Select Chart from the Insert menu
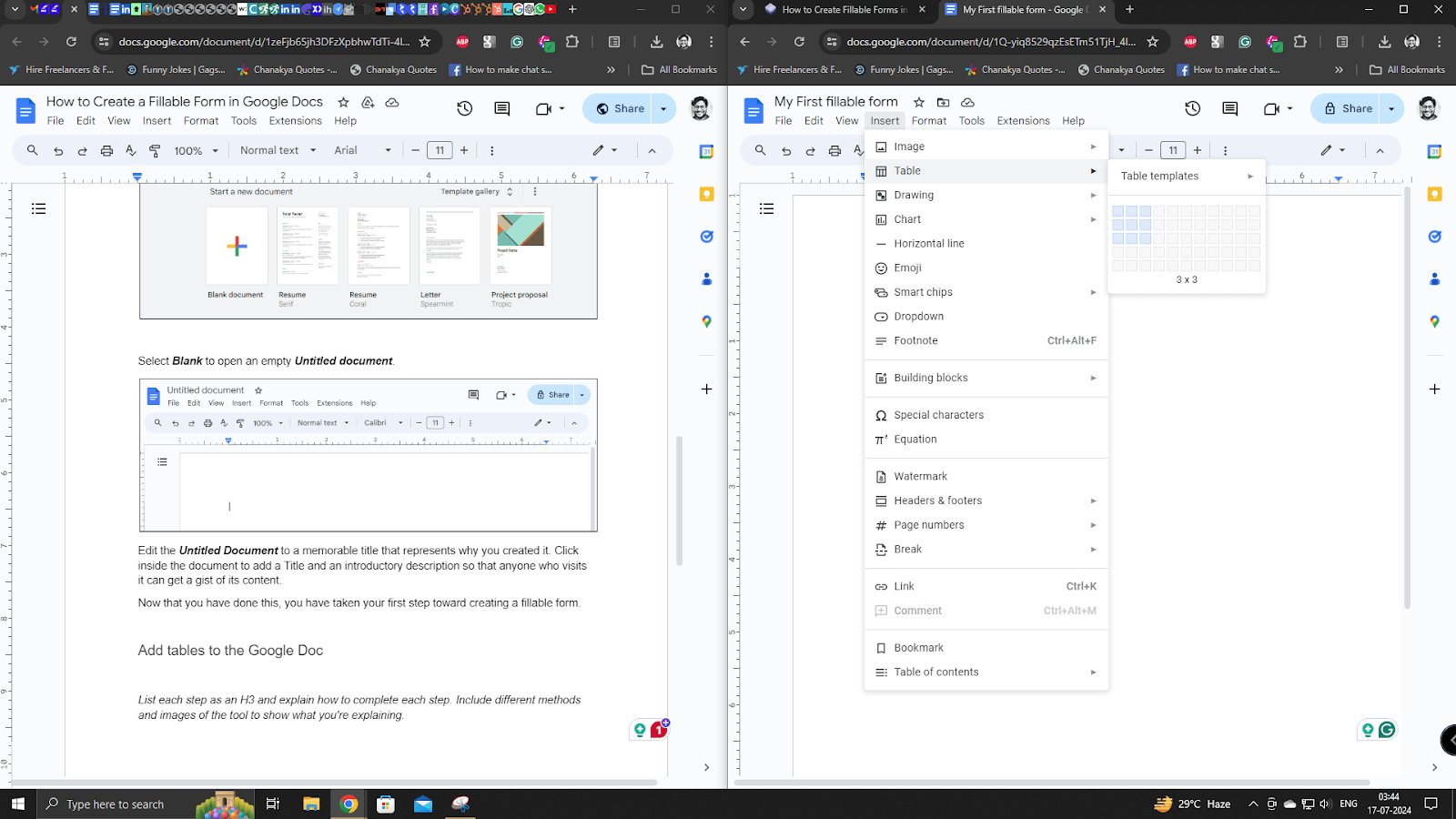Screen dimensions: 1456x819 pyautogui.click(x=908, y=218)
